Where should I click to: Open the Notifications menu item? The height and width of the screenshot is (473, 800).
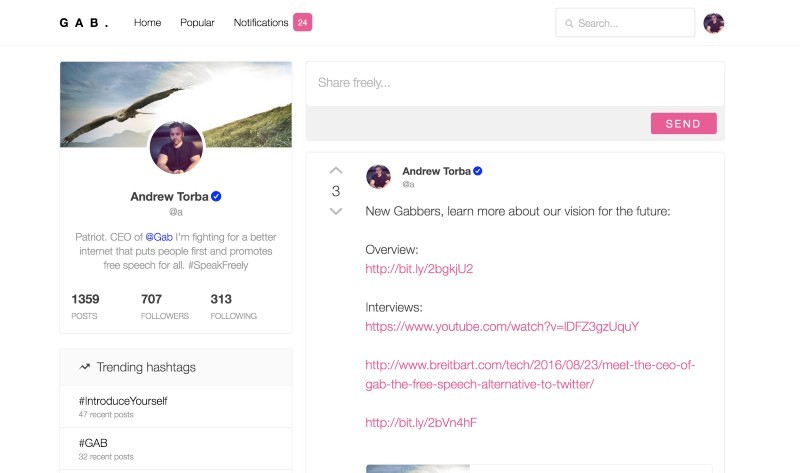coord(261,22)
